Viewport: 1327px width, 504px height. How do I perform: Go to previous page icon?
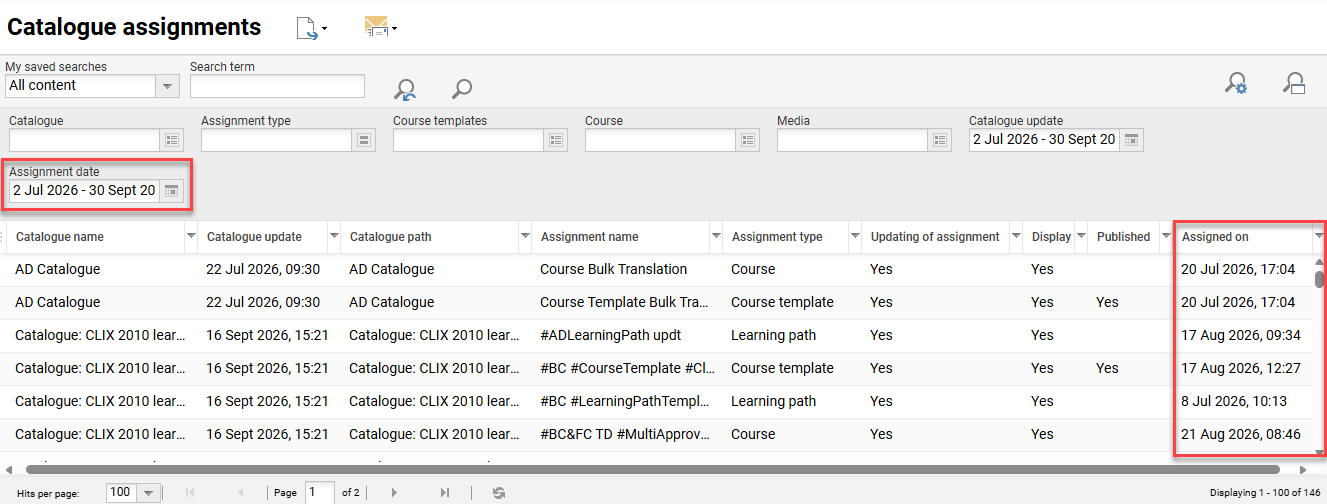coord(240,493)
